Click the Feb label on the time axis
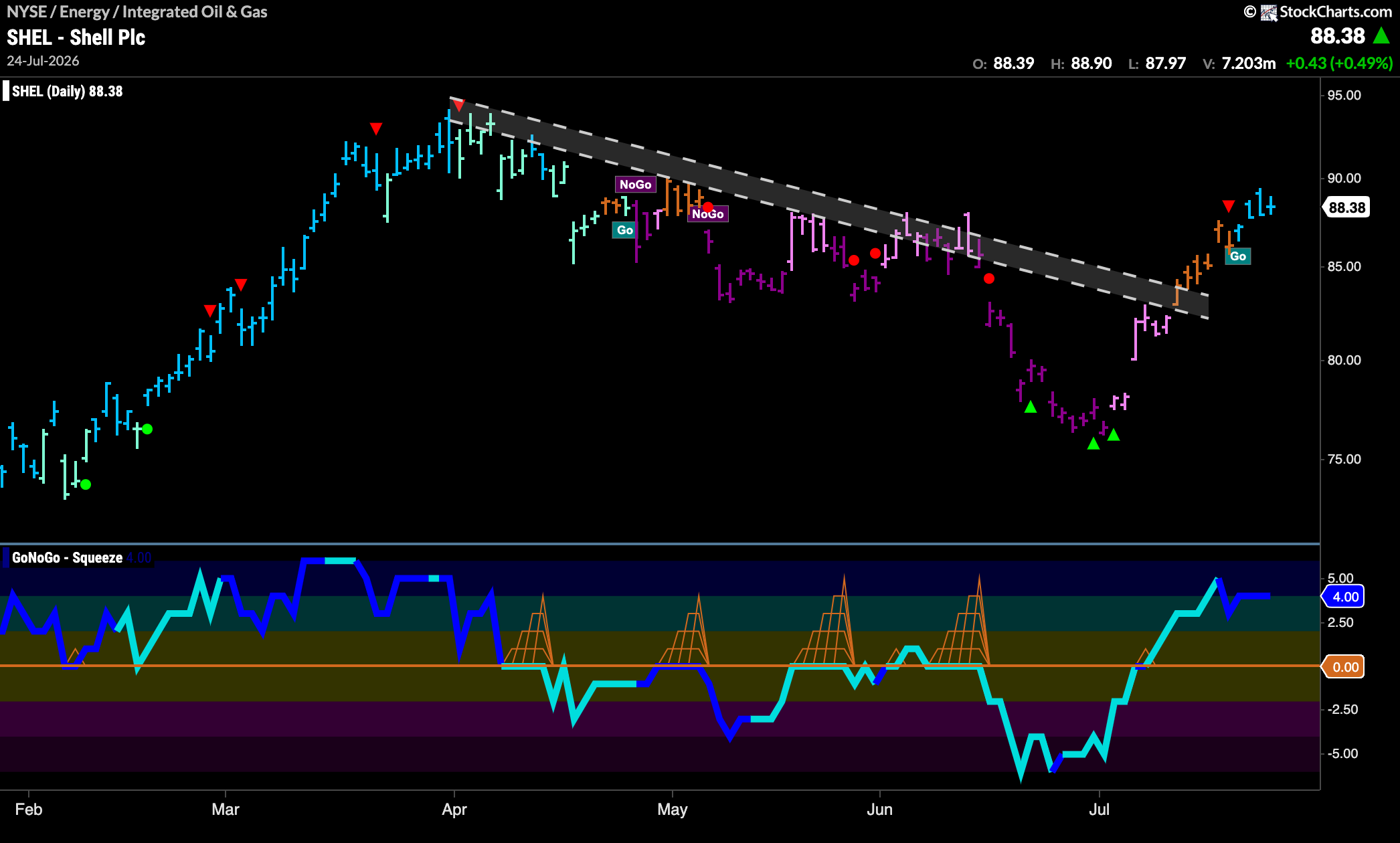 (29, 810)
